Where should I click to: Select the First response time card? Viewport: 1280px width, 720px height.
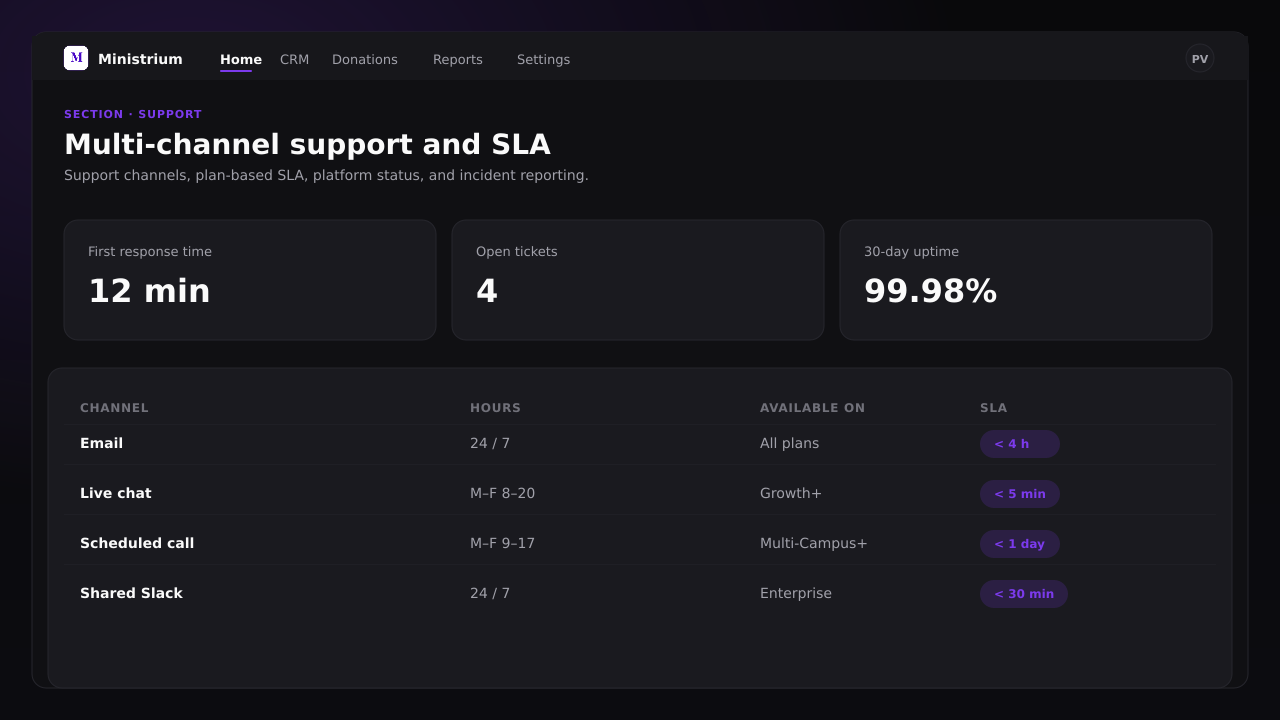click(x=250, y=280)
